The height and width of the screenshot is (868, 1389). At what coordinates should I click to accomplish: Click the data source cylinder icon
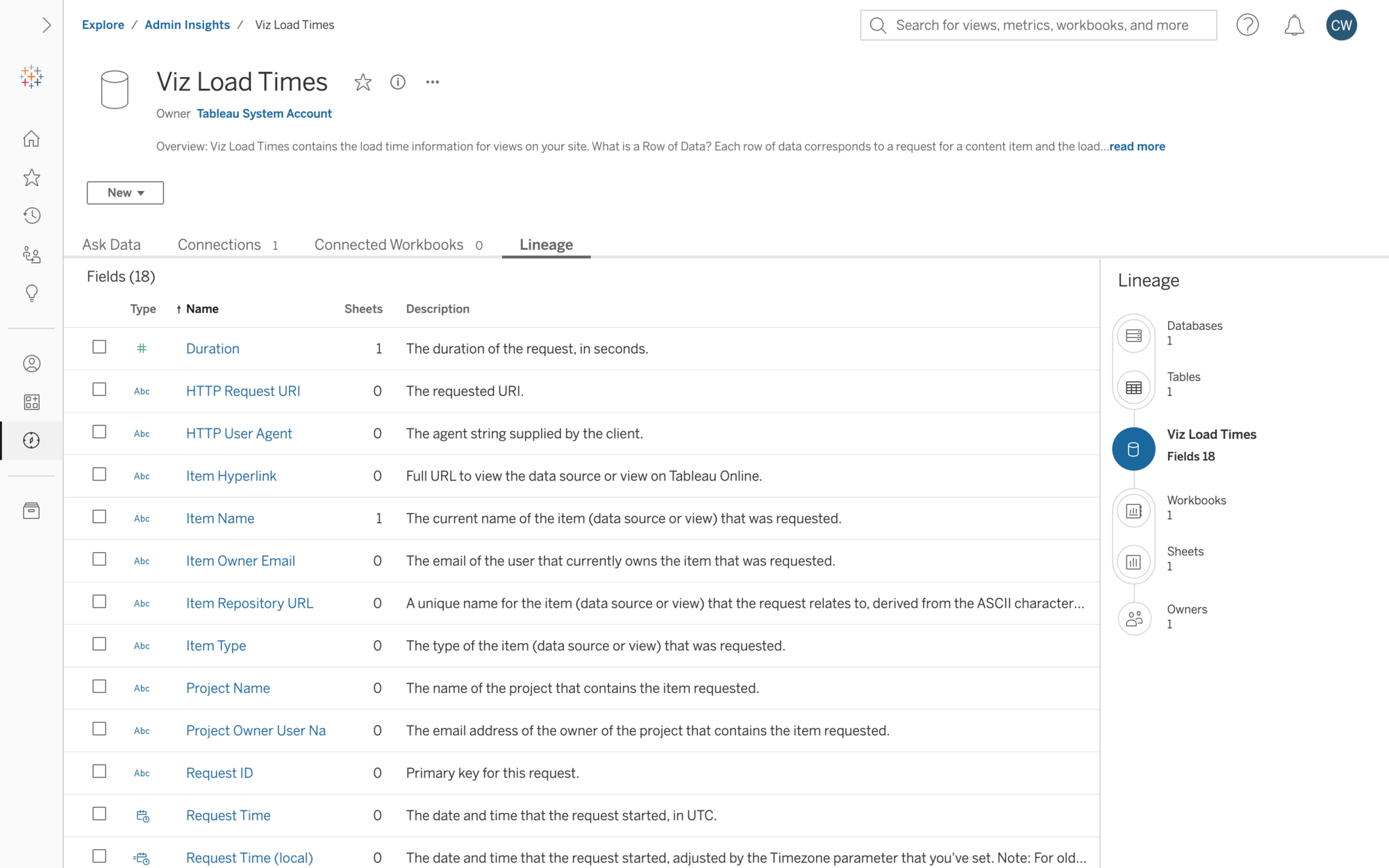(115, 90)
